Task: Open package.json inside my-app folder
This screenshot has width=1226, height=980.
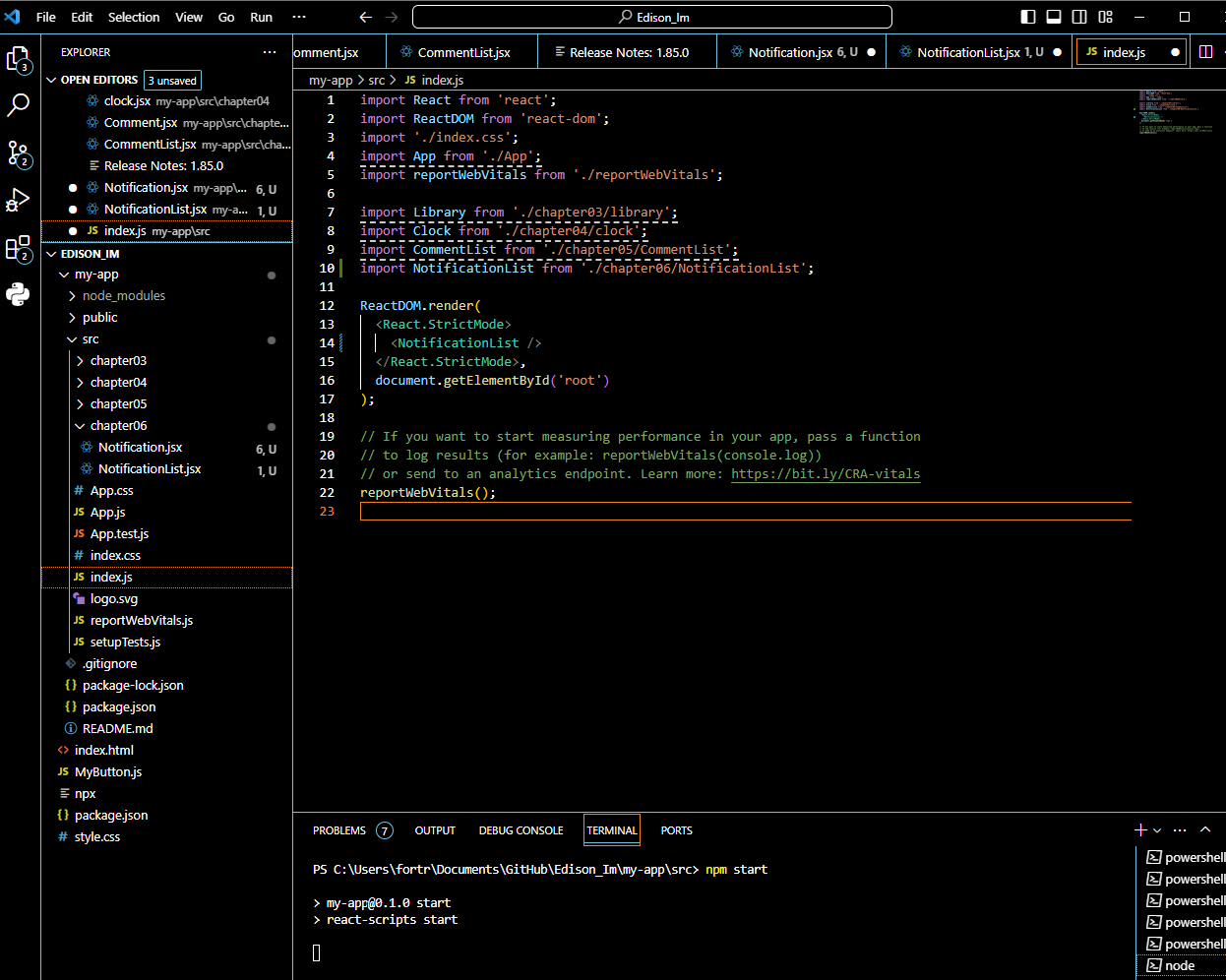Action: tap(119, 707)
